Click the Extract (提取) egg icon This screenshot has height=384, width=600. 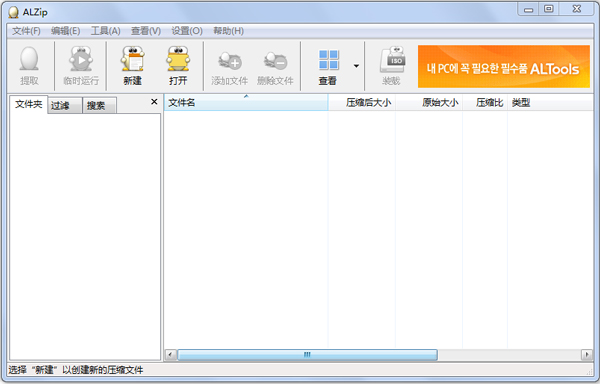tap(29, 59)
